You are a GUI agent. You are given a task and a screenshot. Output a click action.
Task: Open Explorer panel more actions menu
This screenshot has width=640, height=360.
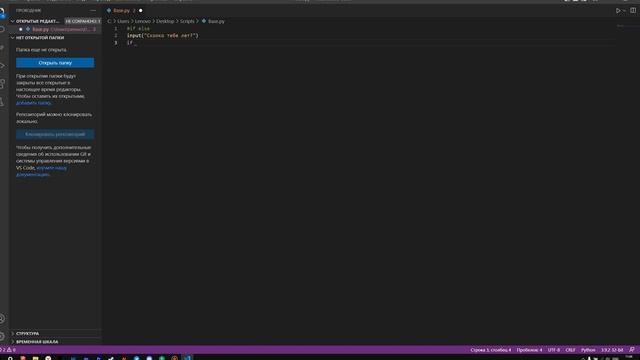point(93,10)
